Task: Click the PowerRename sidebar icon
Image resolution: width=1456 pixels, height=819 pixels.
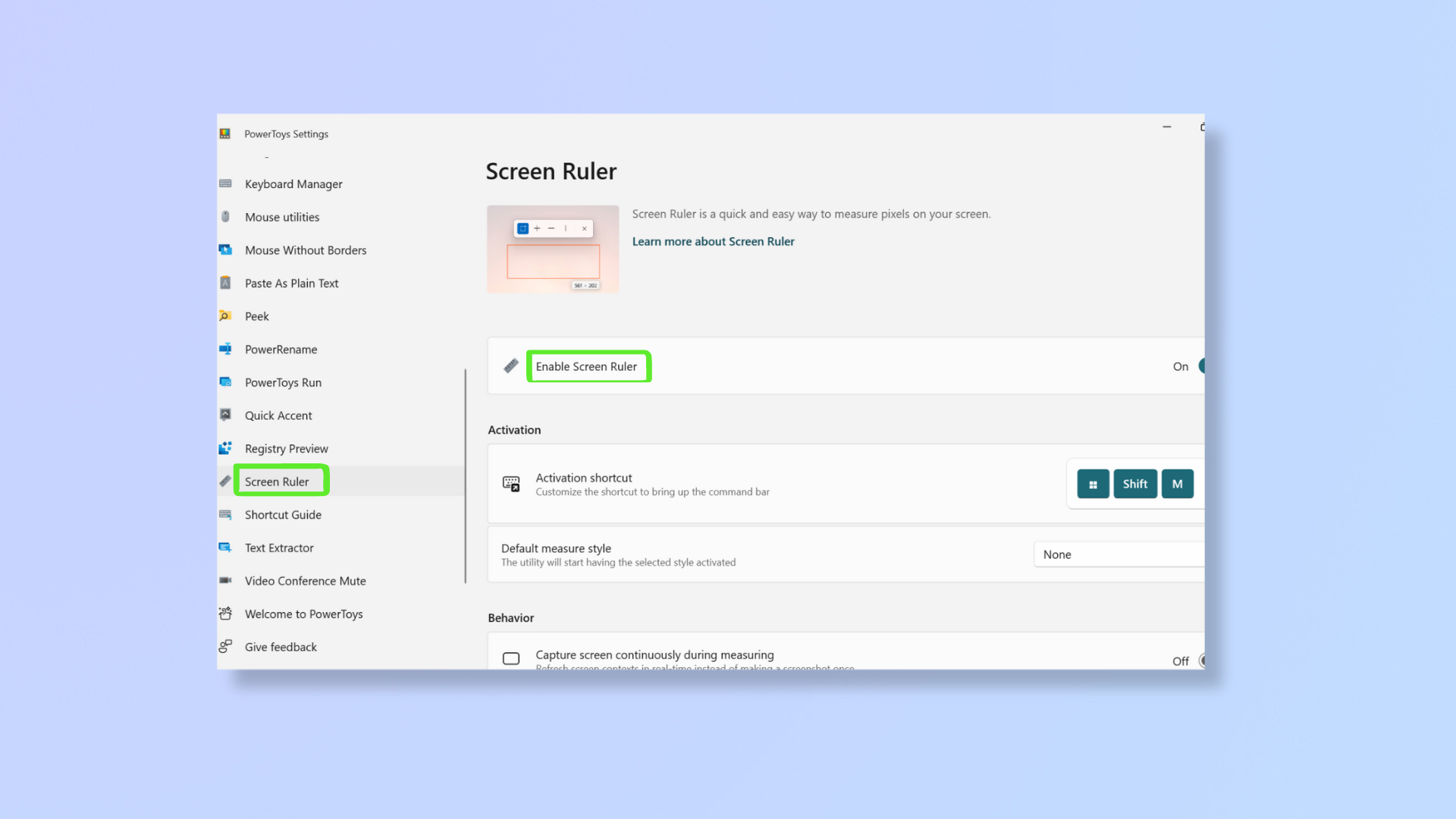Action: click(226, 348)
